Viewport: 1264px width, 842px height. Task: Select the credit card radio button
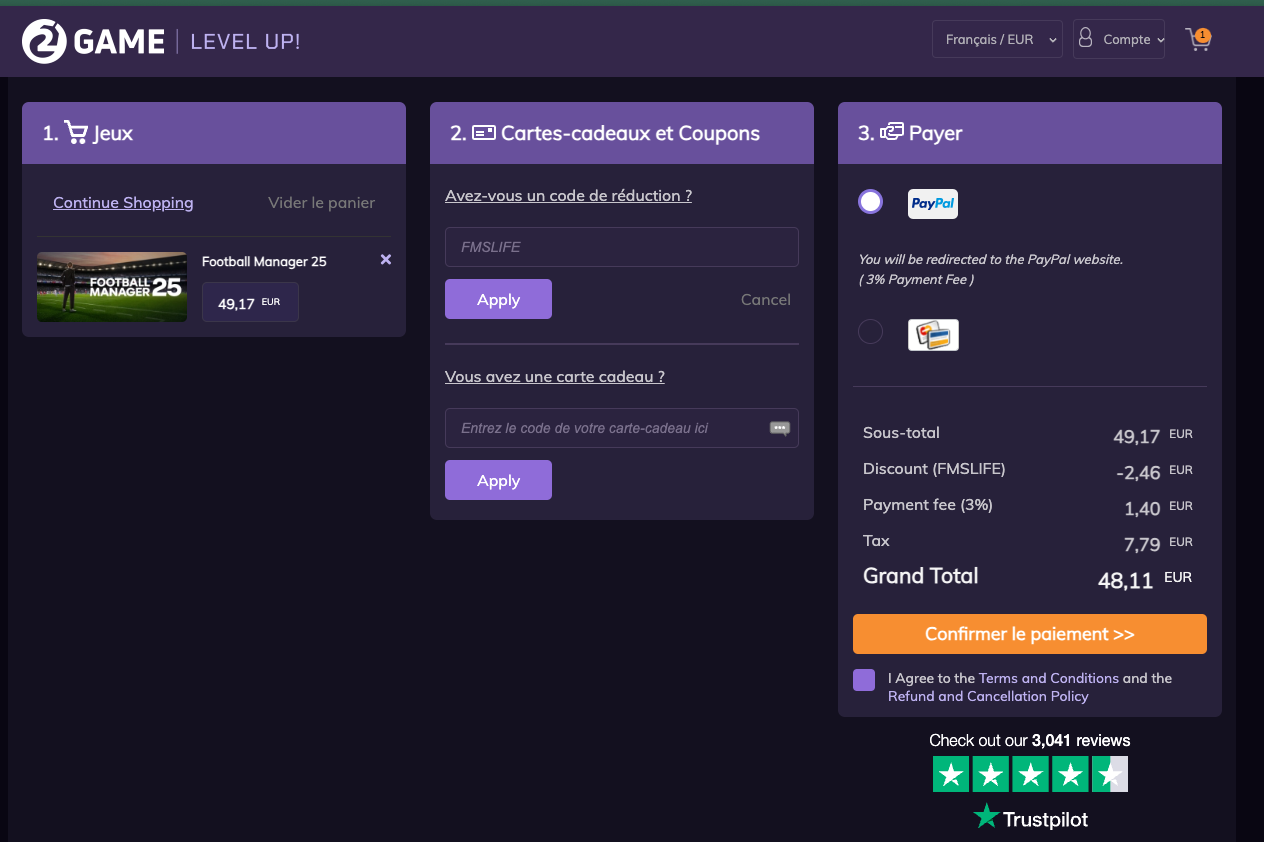pyautogui.click(x=871, y=331)
